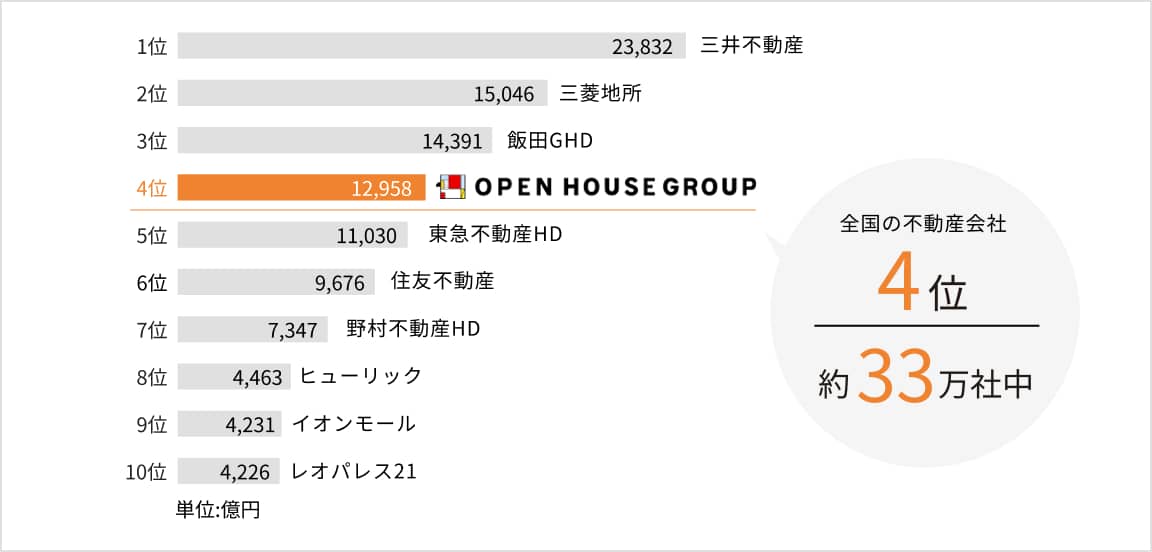Click the orange 4位 rank label
1152x552 pixels.
coord(150,188)
